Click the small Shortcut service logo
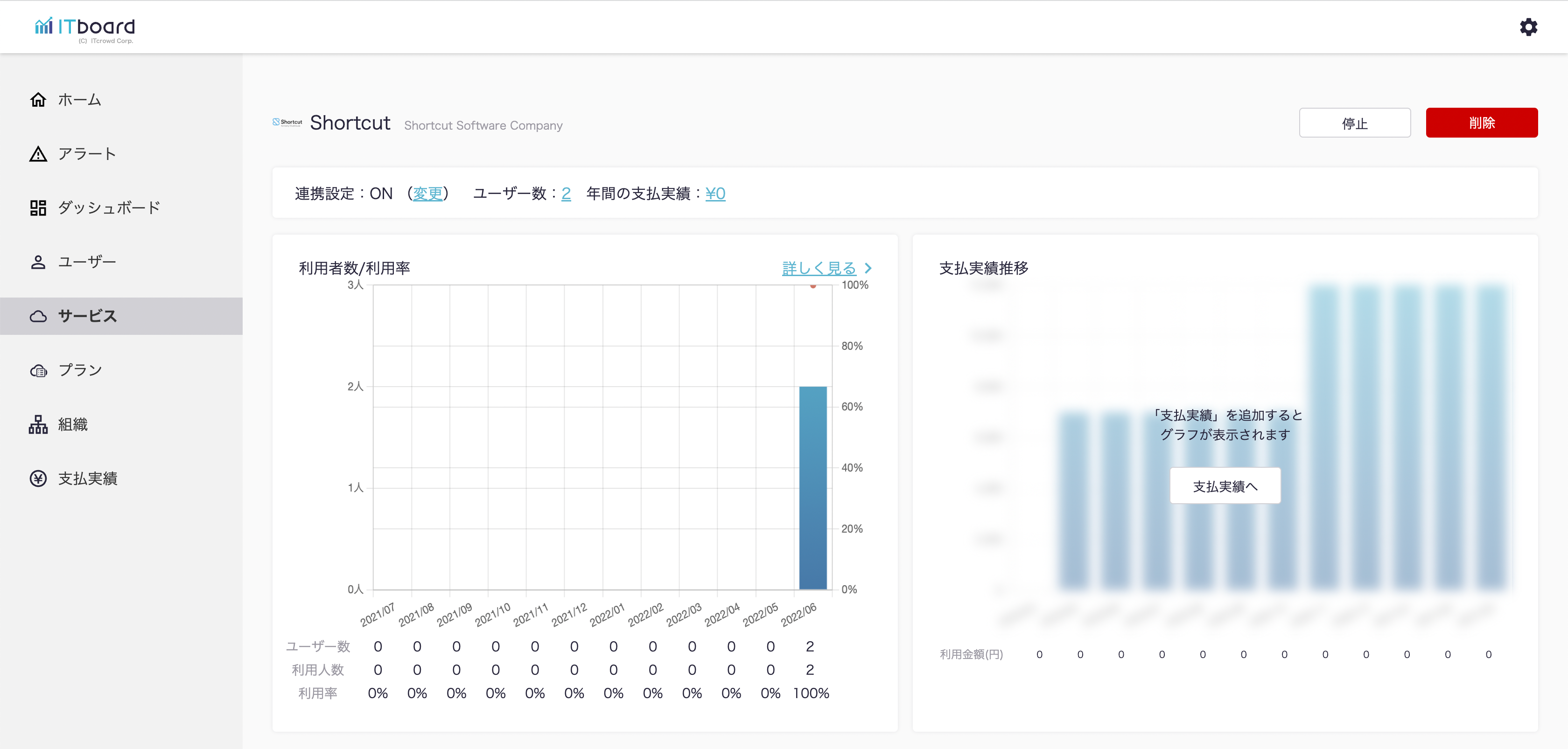 click(287, 122)
